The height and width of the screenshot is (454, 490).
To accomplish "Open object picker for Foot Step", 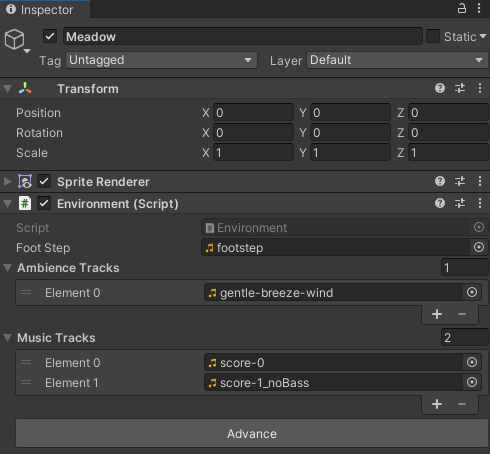I will (479, 247).
